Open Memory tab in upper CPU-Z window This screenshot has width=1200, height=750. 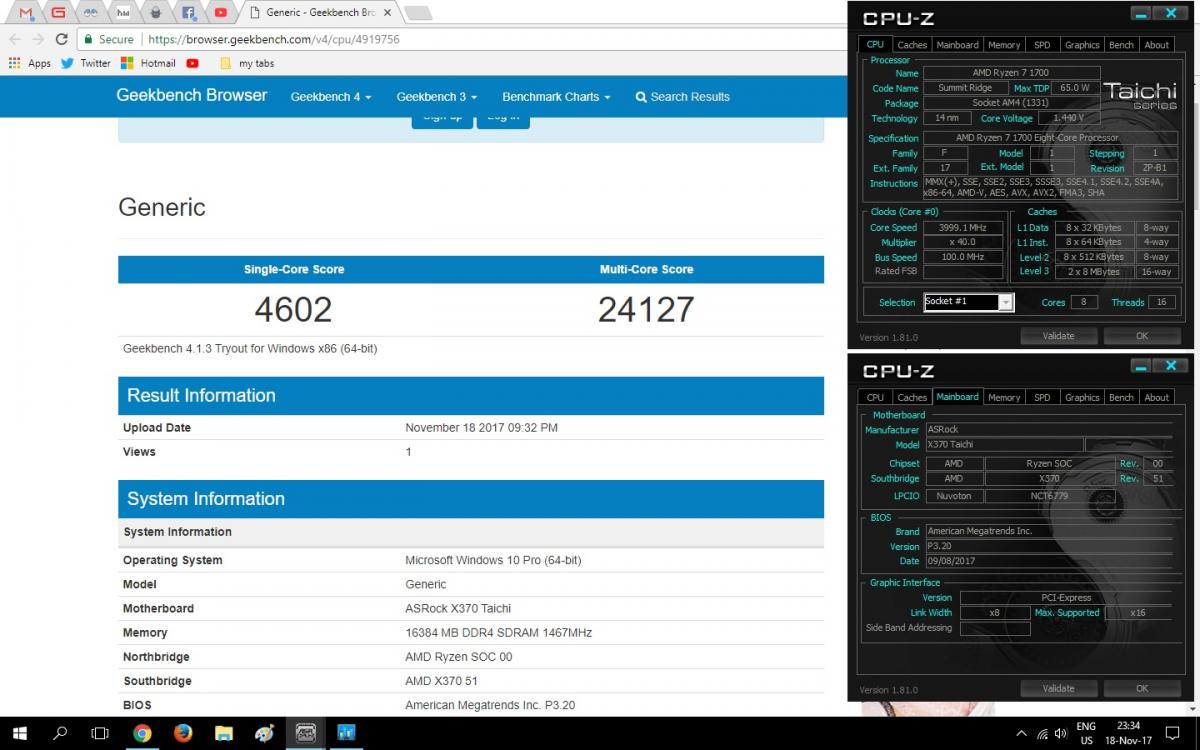point(1004,45)
